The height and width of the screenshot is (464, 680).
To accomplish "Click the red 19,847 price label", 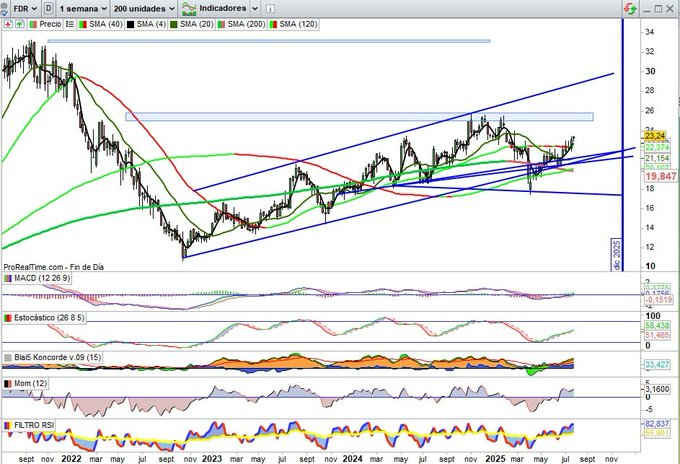I will 660,176.
